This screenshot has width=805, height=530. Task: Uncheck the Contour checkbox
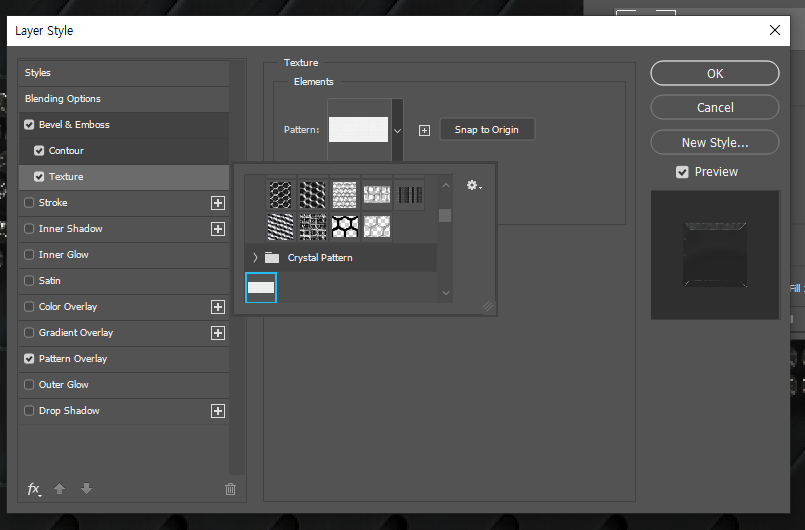39,150
